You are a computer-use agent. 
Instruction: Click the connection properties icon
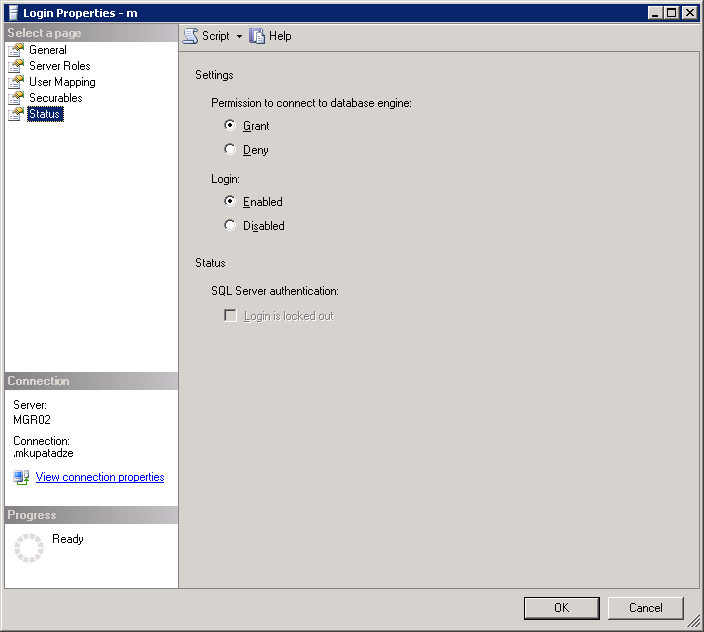tap(21, 478)
